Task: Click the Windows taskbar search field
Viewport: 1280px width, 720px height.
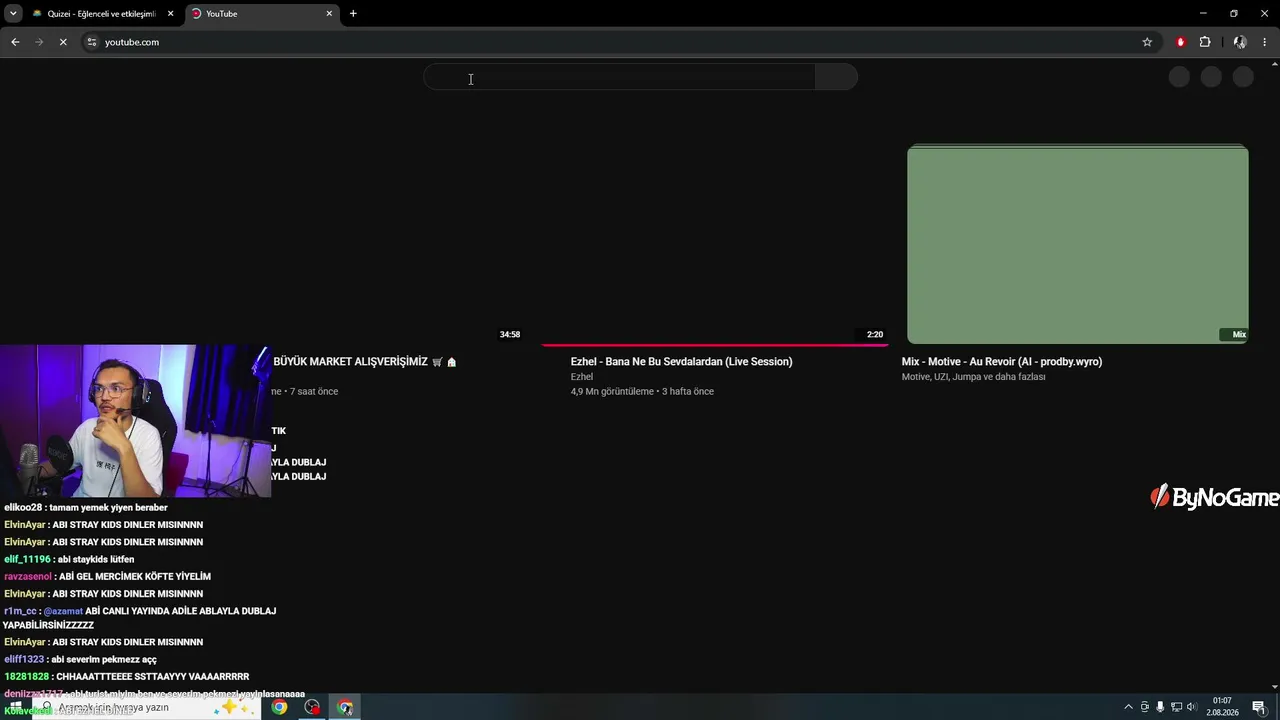Action: 145,707
